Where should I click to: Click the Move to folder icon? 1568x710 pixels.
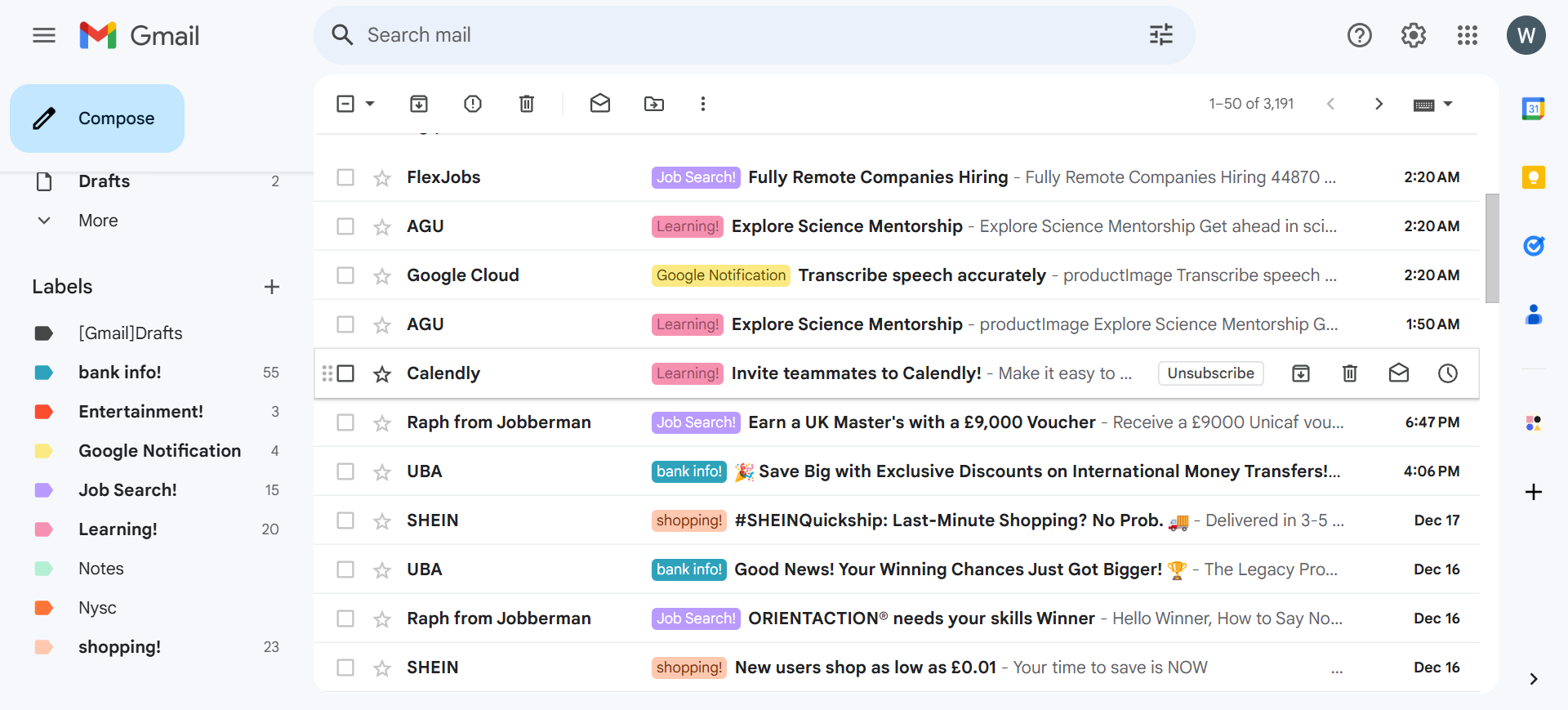[654, 104]
